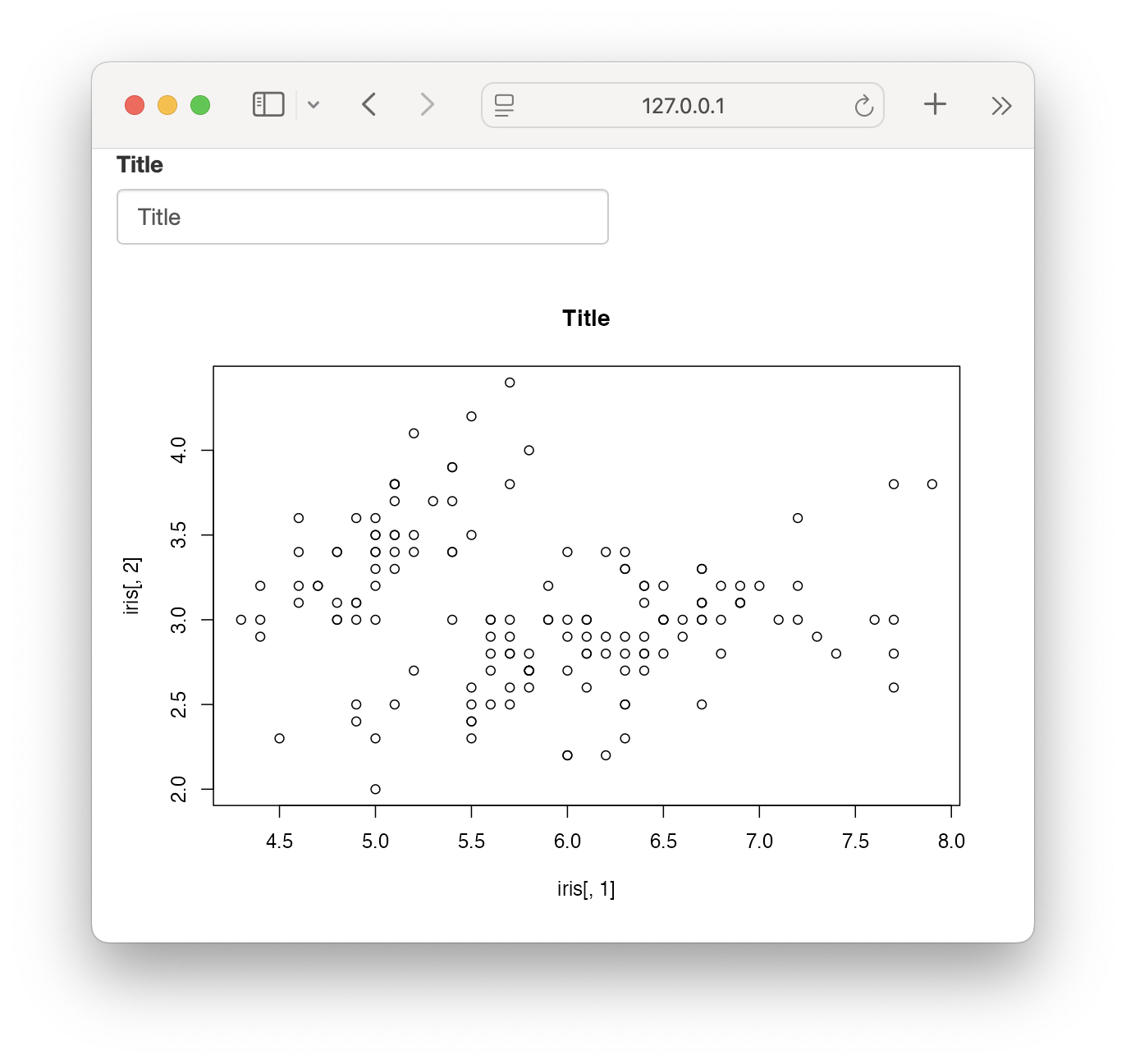Go forward with the forward arrow
This screenshot has width=1126, height=1064.
pos(427,105)
